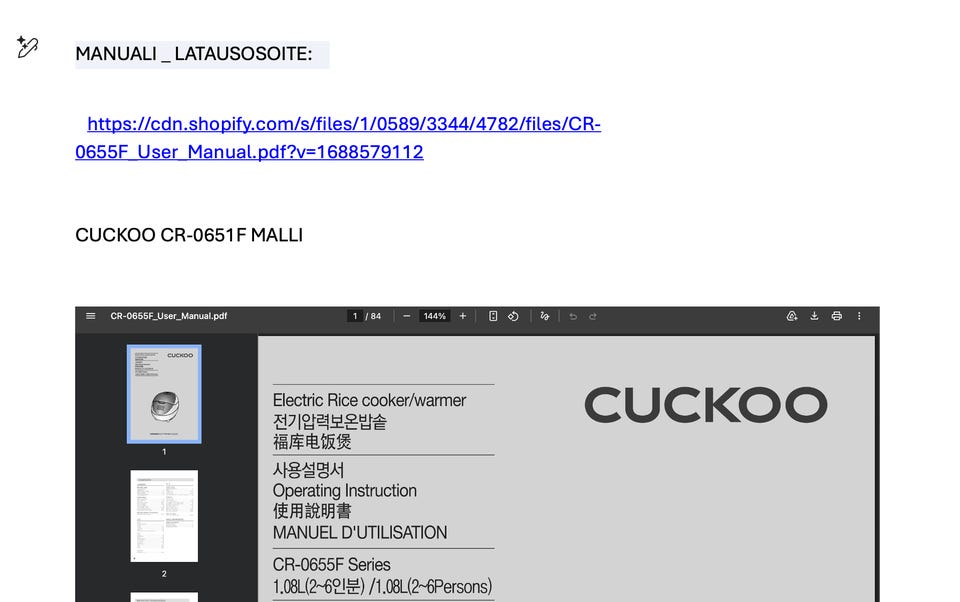This screenshot has height=602, width=960.
Task: Save the PDF to Google Drive
Action: point(792,316)
